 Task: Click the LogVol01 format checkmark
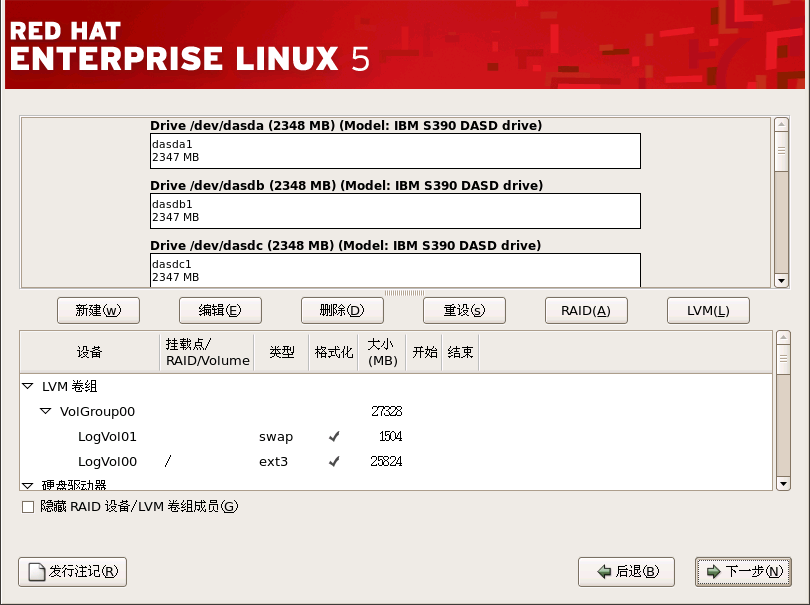[x=334, y=437]
